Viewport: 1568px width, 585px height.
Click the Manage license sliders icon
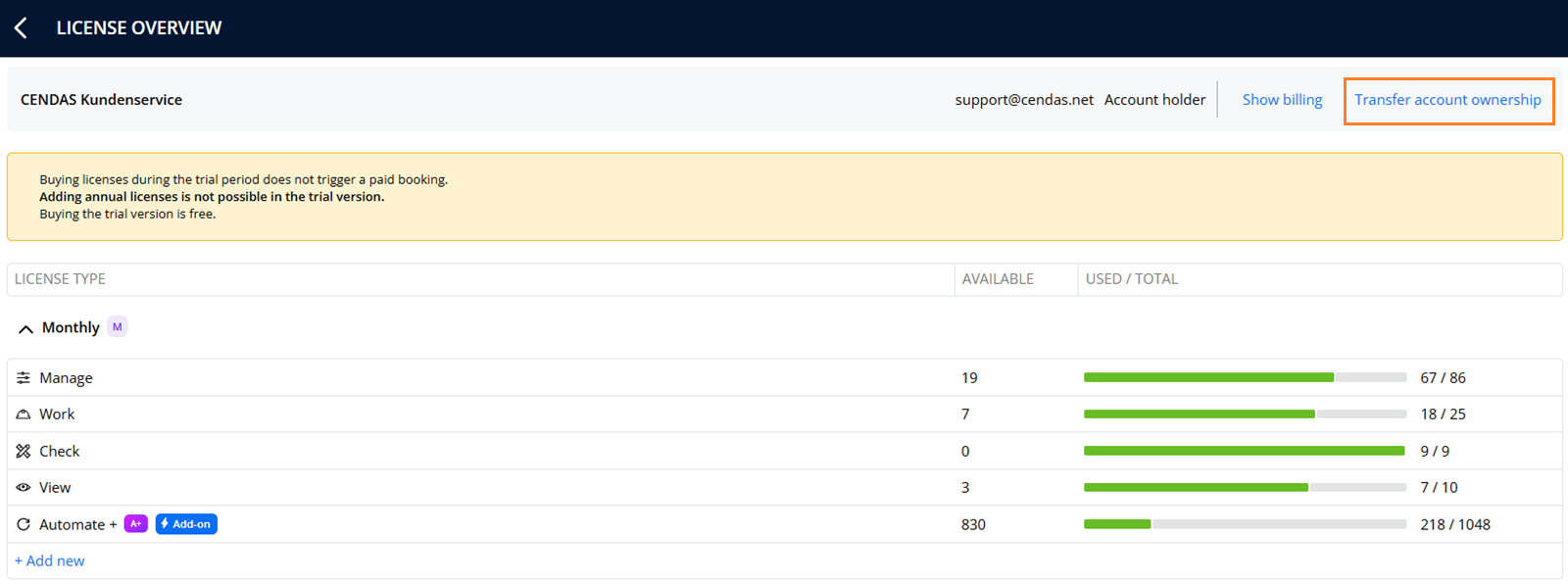tap(24, 377)
